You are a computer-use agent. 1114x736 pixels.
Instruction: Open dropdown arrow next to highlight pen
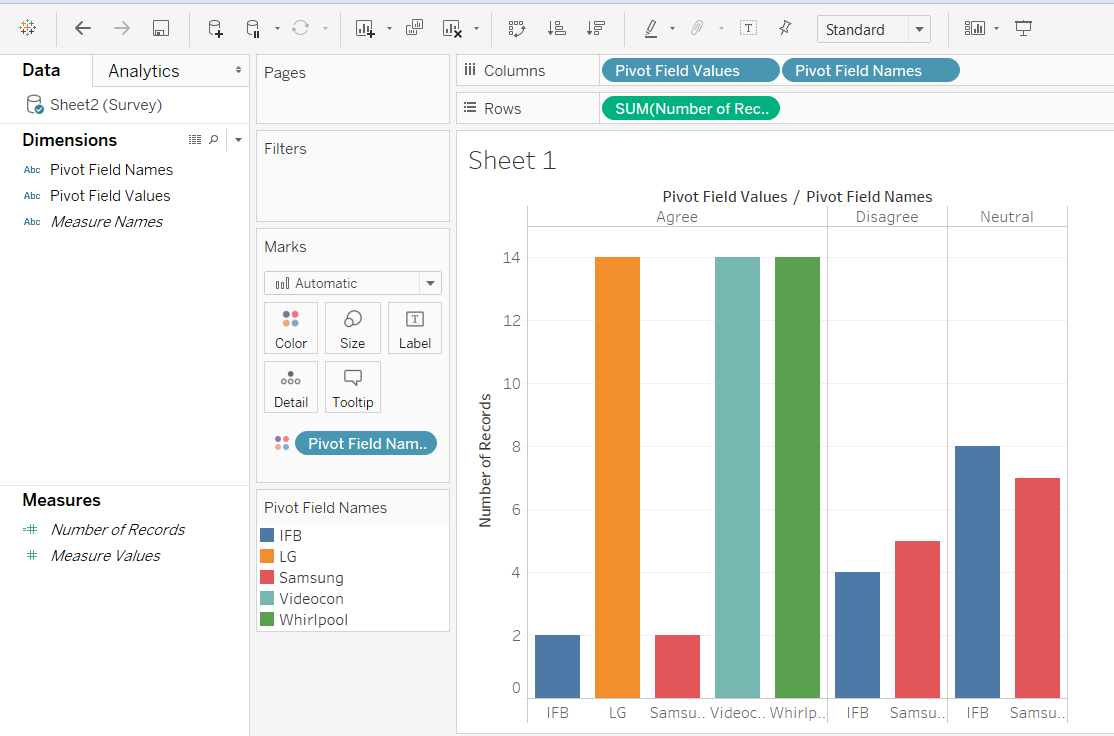pos(672,28)
